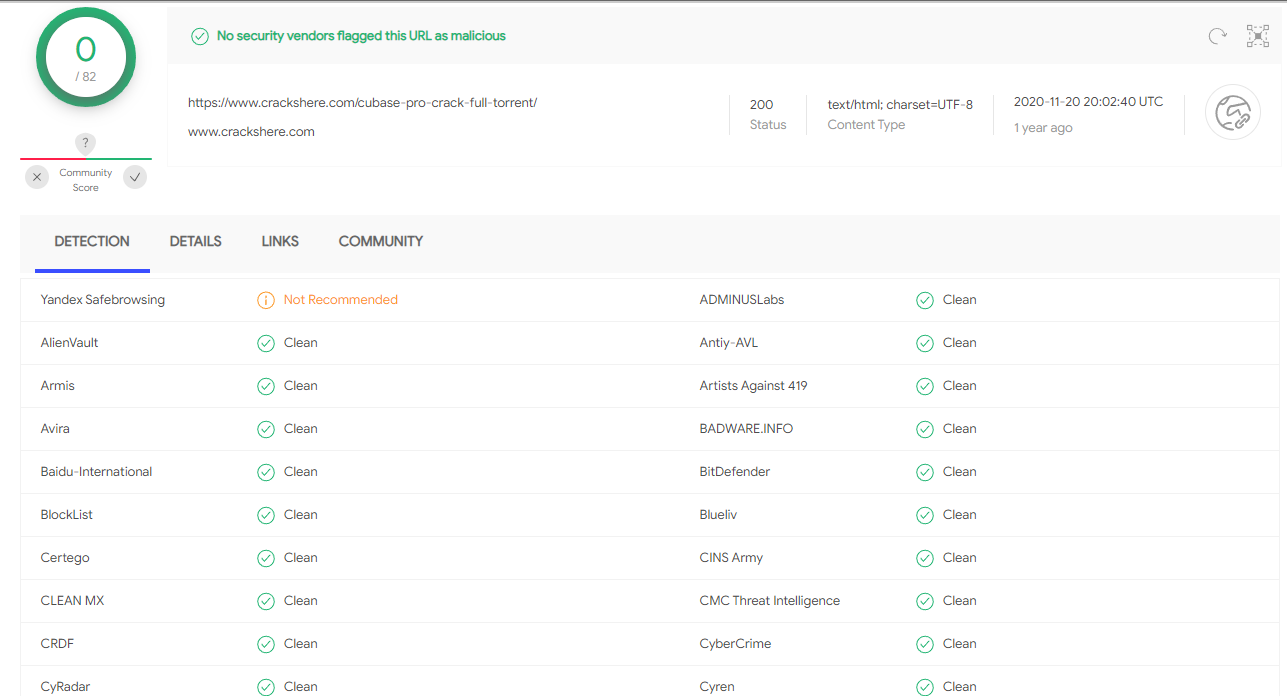Vote malicious with the X button

click(x=37, y=177)
